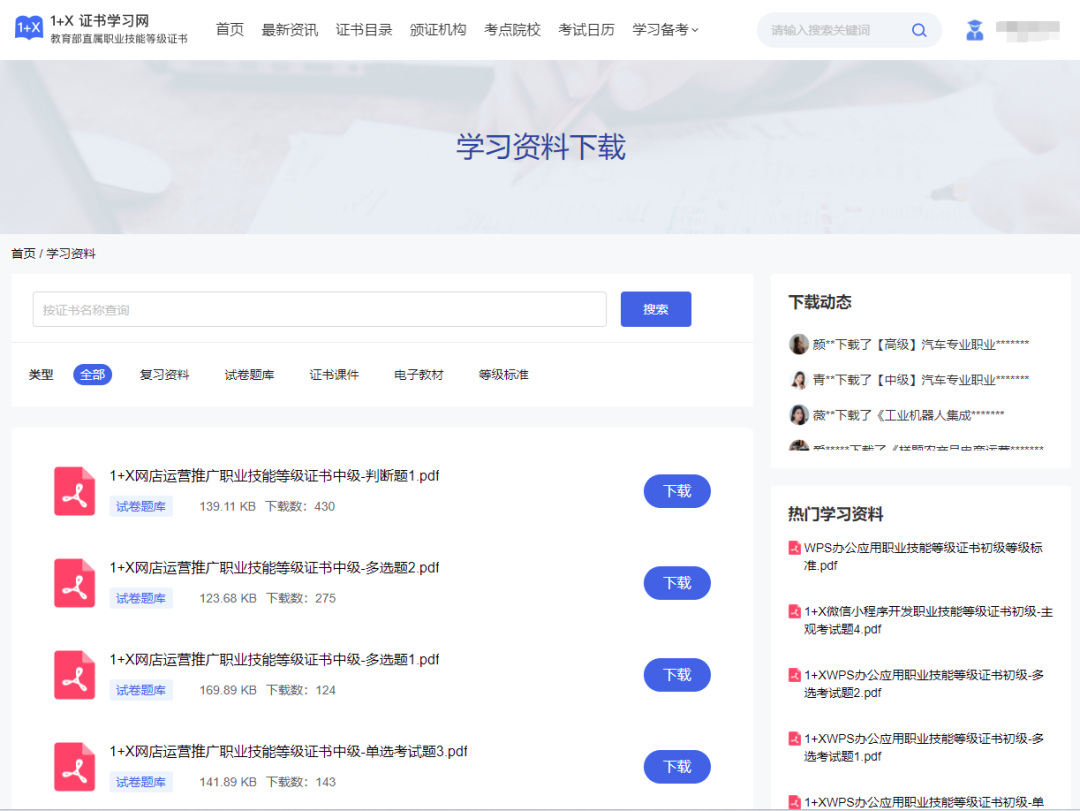The image size is (1080, 811).
Task: Click the 热门学习资料 panel heading
Action: tap(835, 514)
